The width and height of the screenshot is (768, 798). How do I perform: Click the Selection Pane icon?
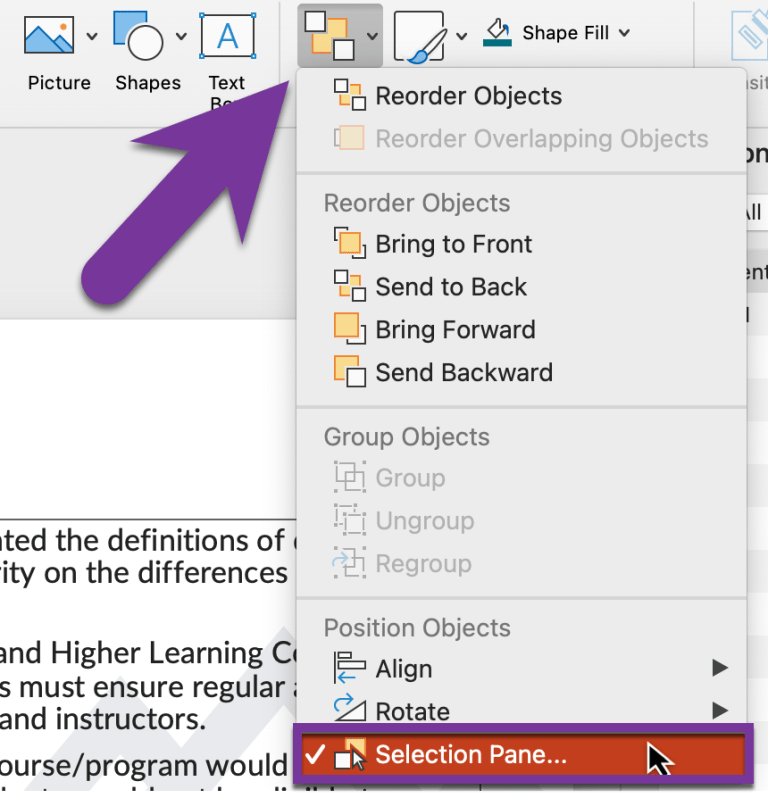(350, 754)
